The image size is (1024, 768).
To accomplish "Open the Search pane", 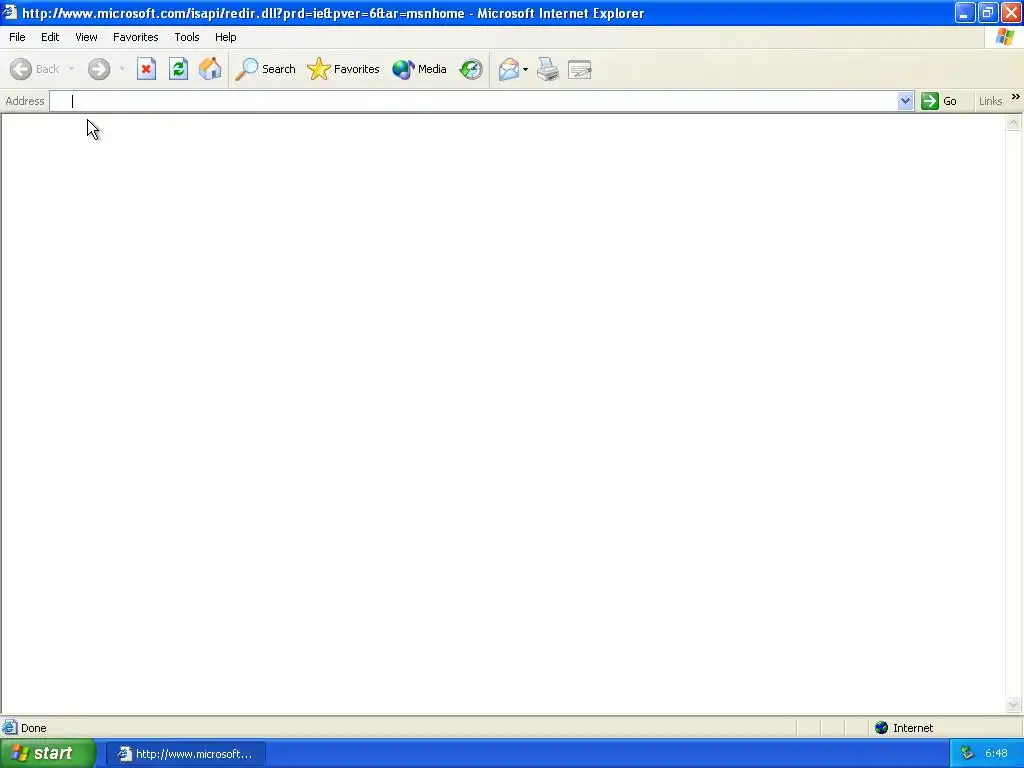I will 265,69.
